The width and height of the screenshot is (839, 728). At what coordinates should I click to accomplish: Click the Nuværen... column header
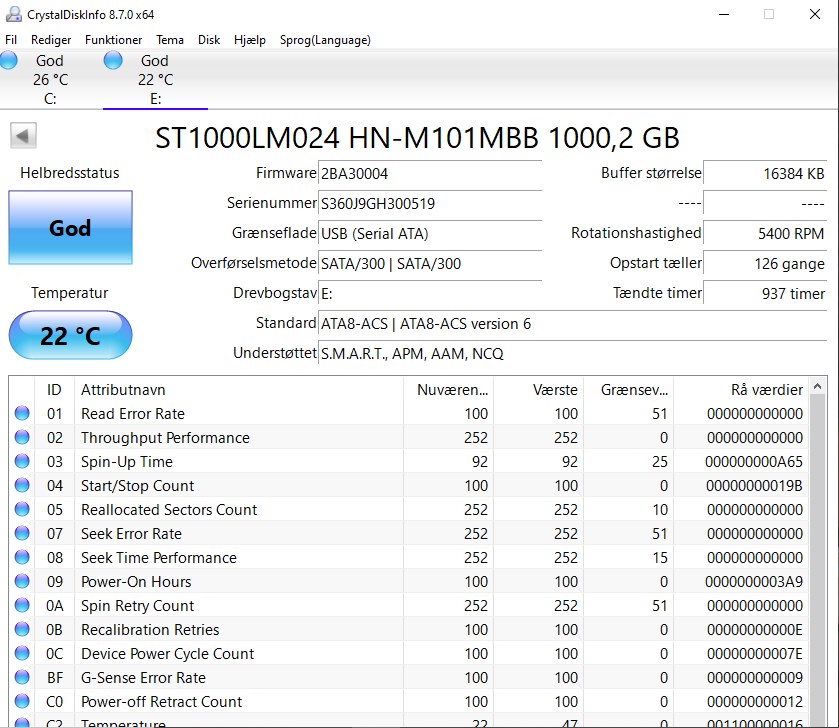click(x=448, y=389)
